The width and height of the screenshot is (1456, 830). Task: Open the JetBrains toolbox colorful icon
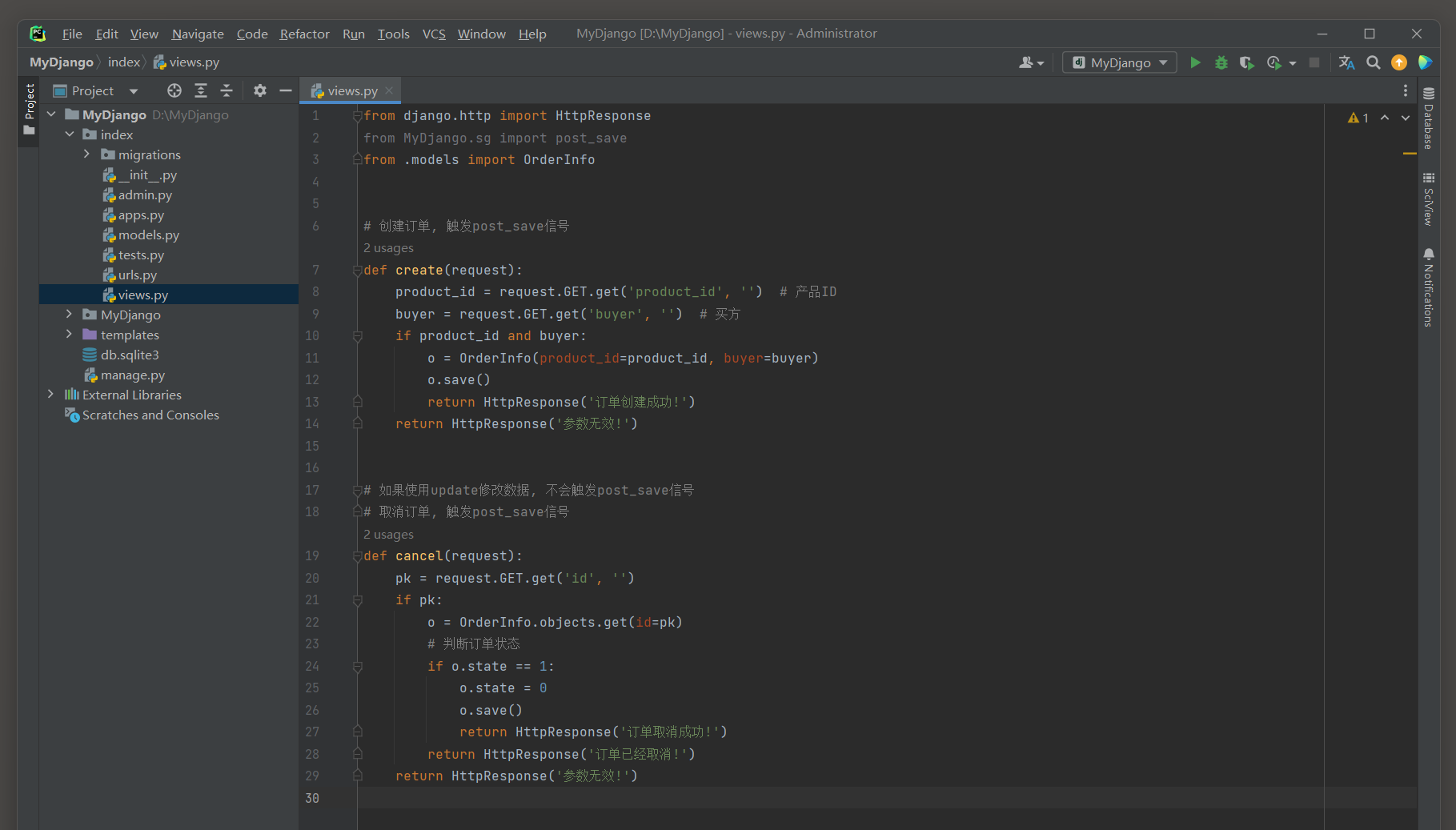click(x=1426, y=62)
